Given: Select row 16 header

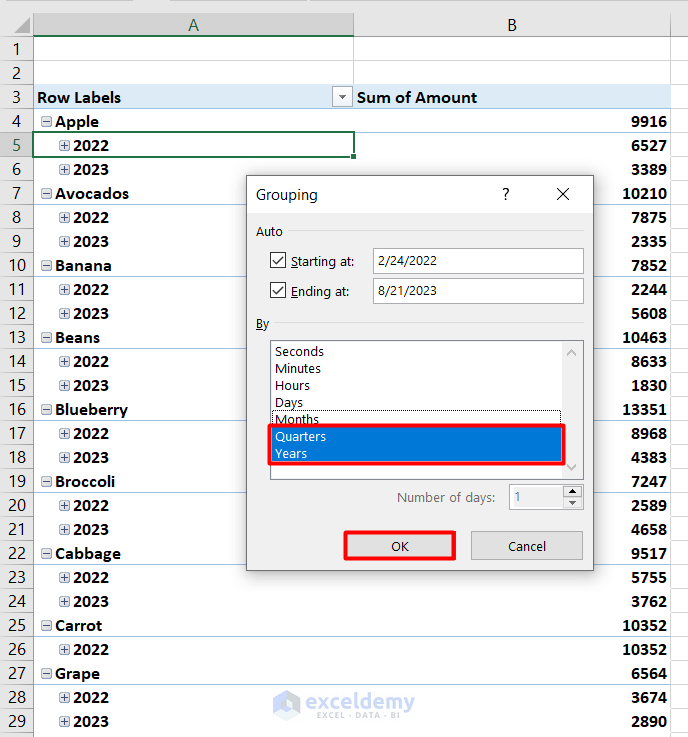Looking at the screenshot, I should tap(16, 409).
